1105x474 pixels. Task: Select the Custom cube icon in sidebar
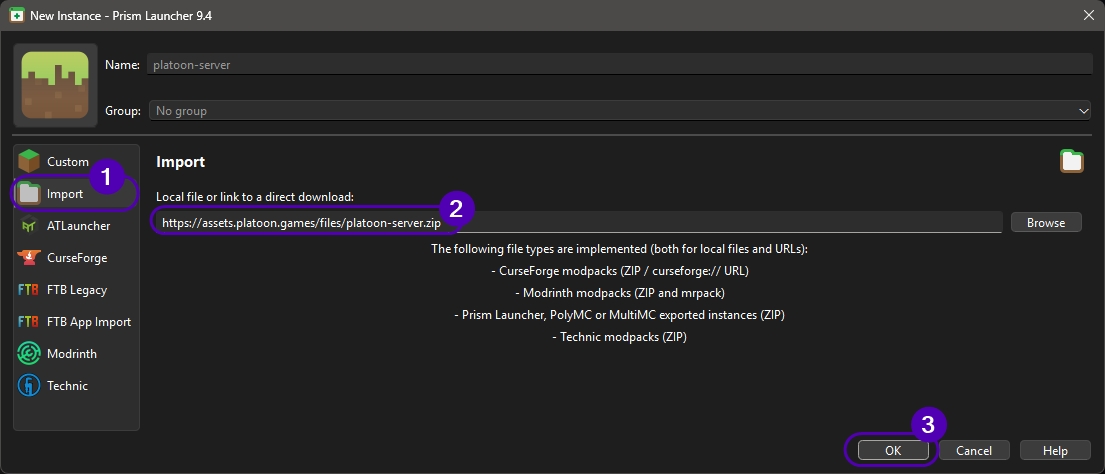click(29, 161)
